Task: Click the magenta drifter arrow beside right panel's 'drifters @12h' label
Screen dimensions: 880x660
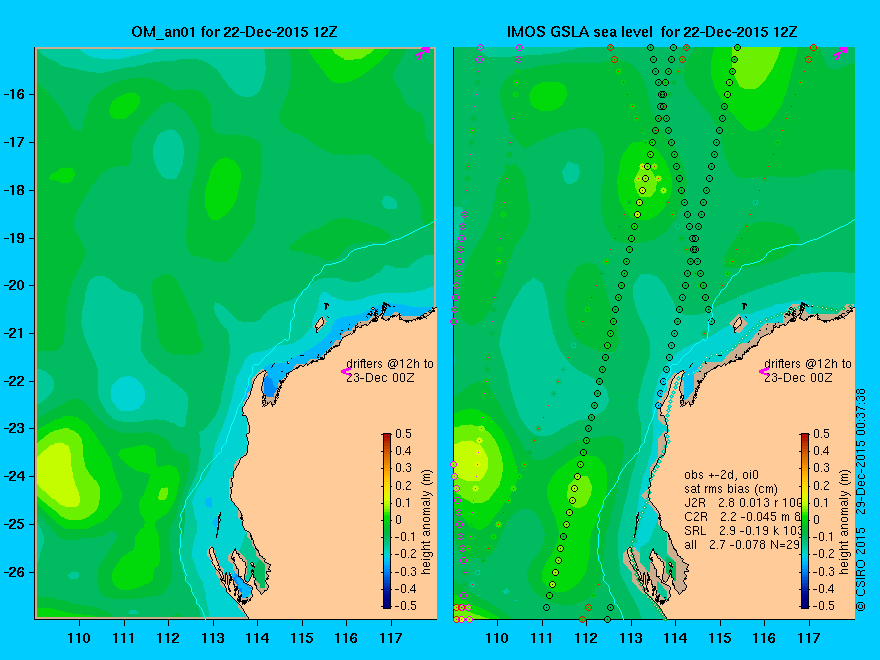Action: click(x=764, y=372)
